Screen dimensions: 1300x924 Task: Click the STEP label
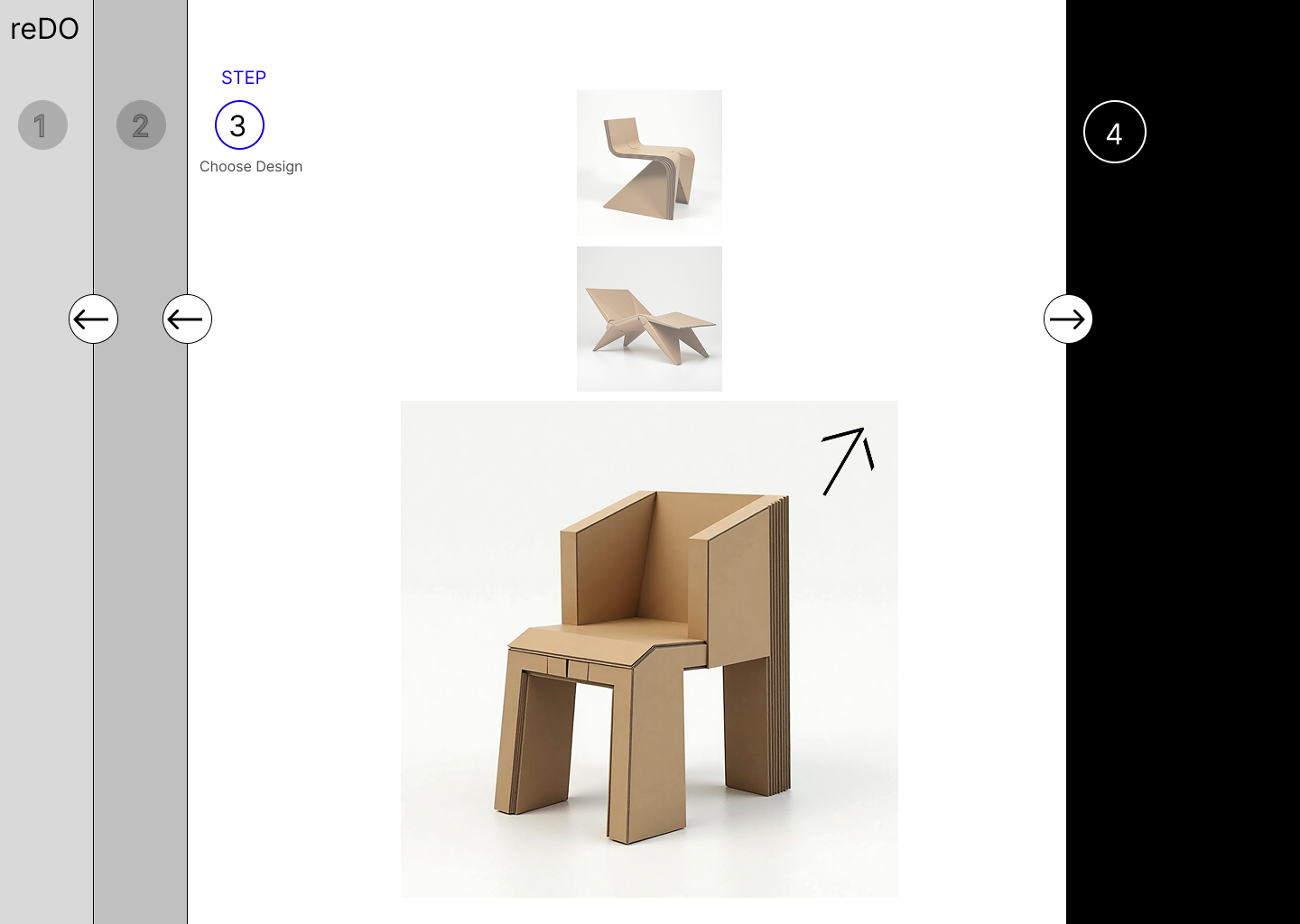click(x=244, y=78)
